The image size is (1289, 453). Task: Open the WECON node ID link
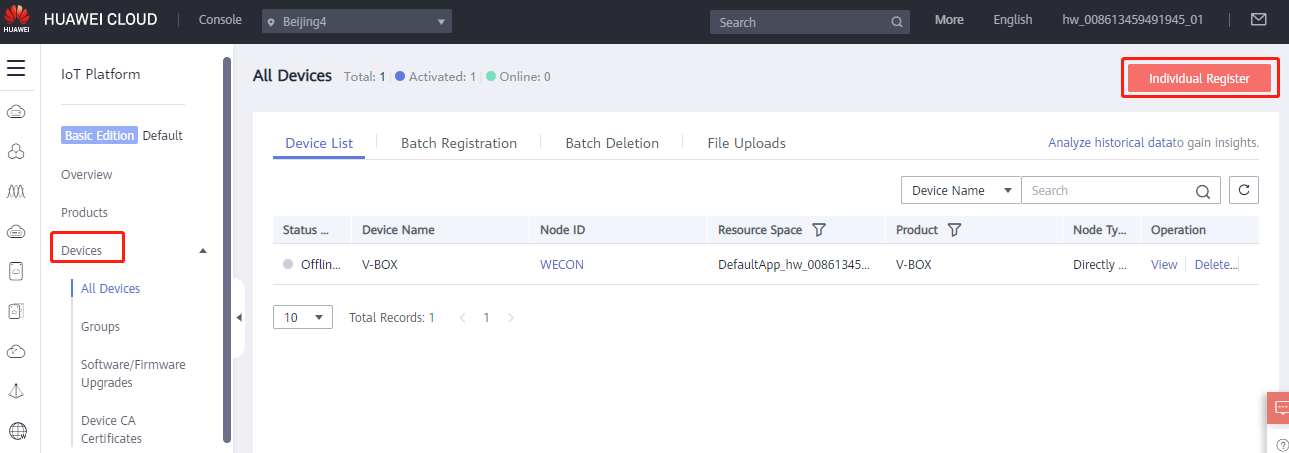click(561, 265)
